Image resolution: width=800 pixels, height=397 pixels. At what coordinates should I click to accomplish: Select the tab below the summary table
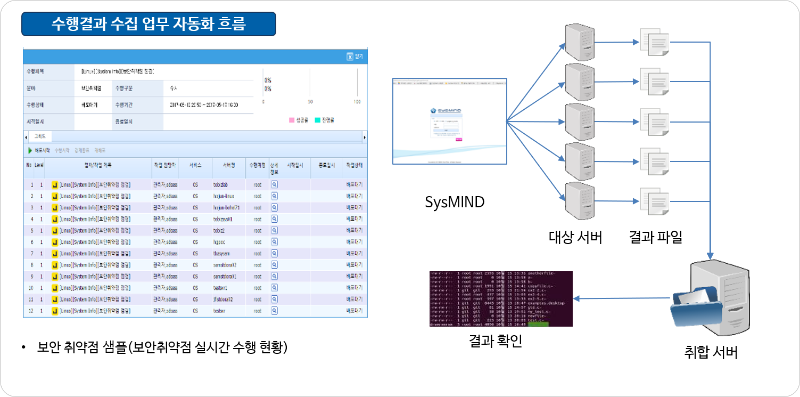point(40,137)
